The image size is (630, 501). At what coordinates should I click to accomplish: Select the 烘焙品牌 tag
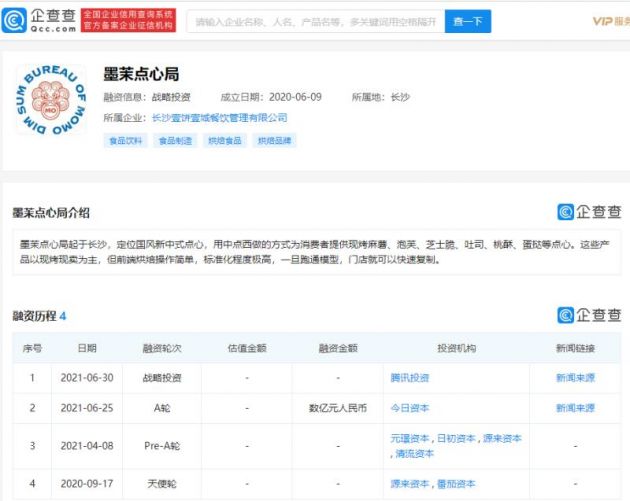(274, 141)
